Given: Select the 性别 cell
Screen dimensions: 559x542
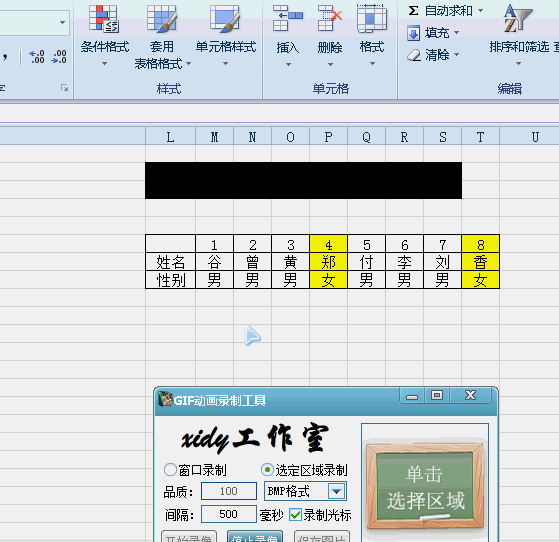Looking at the screenshot, I should pyautogui.click(x=170, y=280).
